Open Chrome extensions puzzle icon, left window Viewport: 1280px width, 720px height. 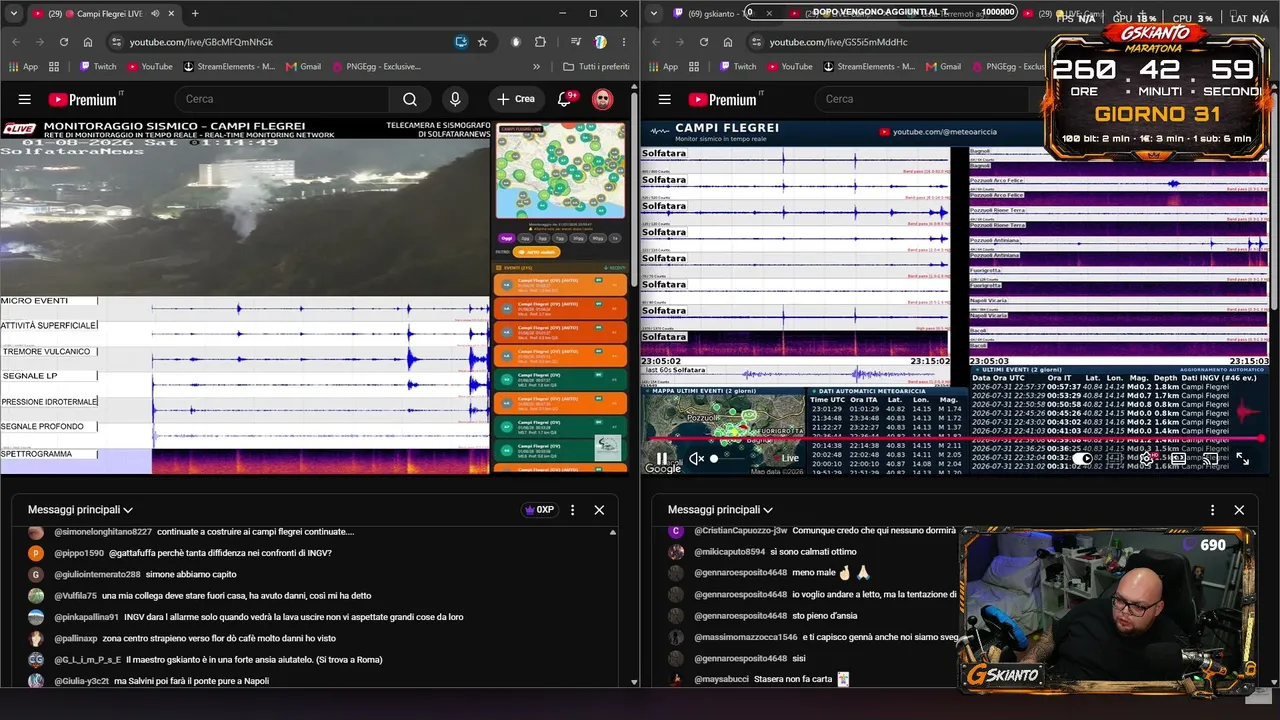coord(540,42)
